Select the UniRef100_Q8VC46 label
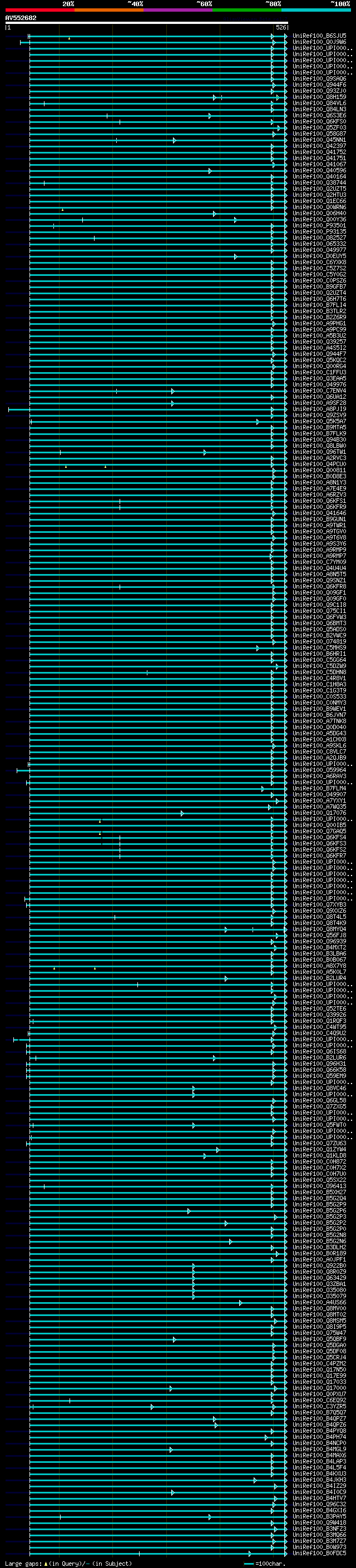This screenshot has width=356, height=1568. (x=319, y=1089)
